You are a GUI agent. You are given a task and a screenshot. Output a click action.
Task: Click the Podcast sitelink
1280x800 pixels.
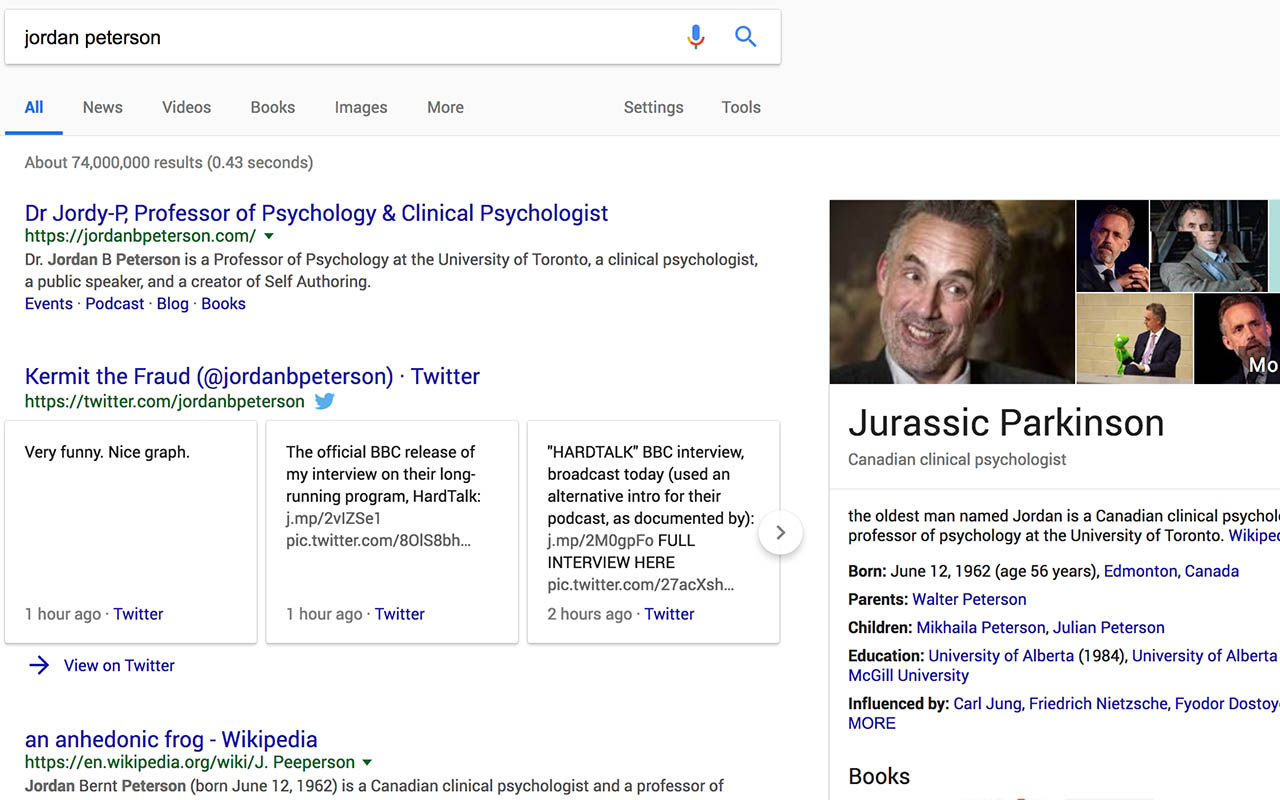pos(114,303)
